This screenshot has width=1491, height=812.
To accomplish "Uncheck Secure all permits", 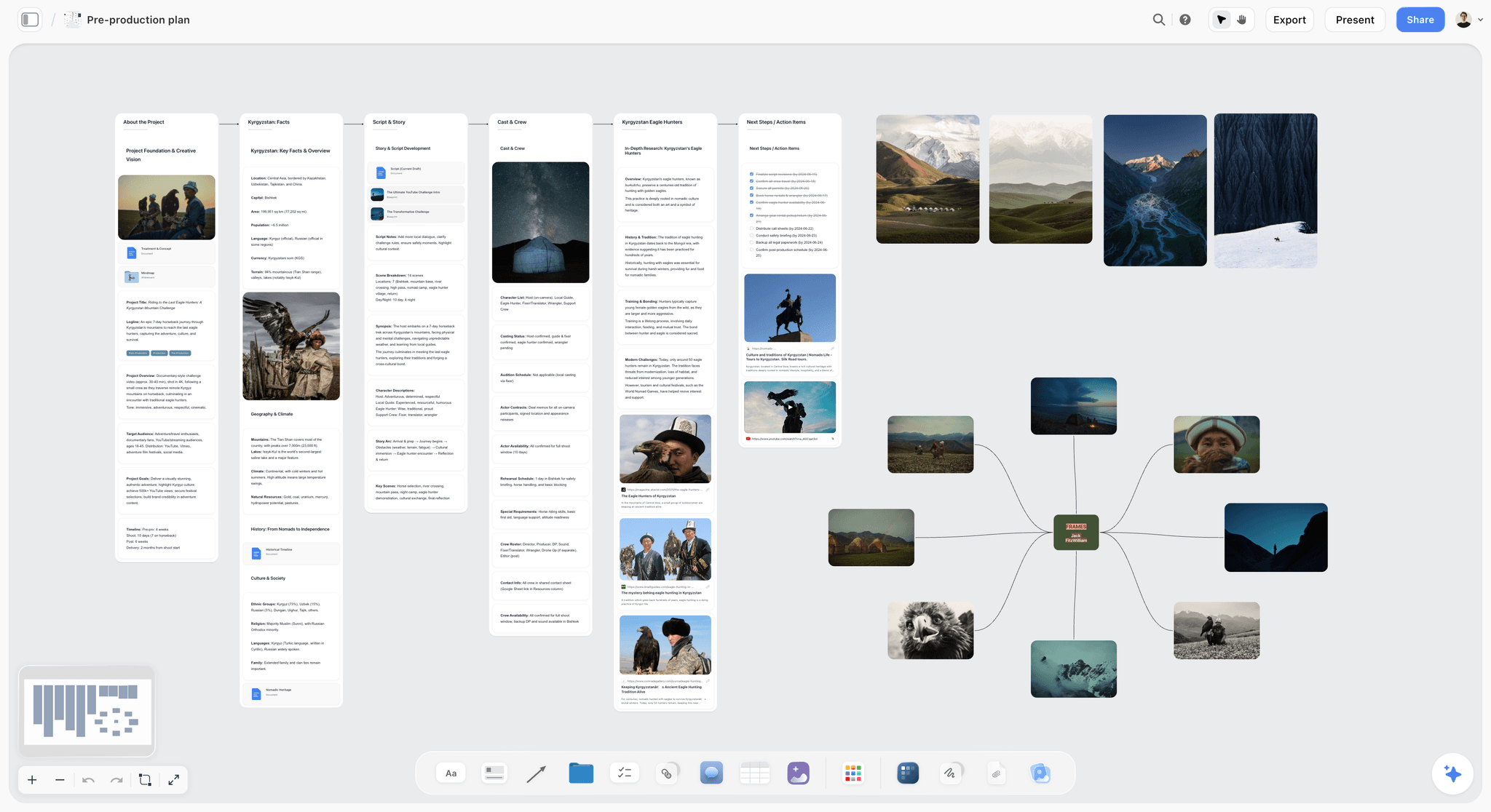I will click(x=751, y=188).
